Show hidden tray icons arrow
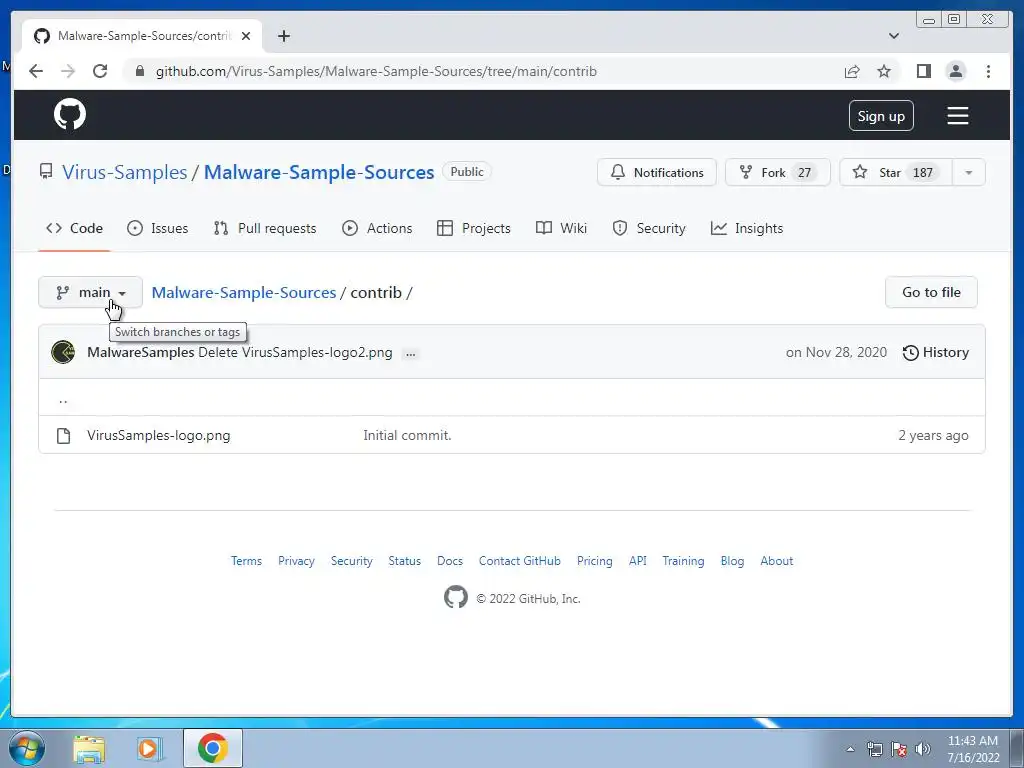The width and height of the screenshot is (1024, 768). click(x=850, y=750)
